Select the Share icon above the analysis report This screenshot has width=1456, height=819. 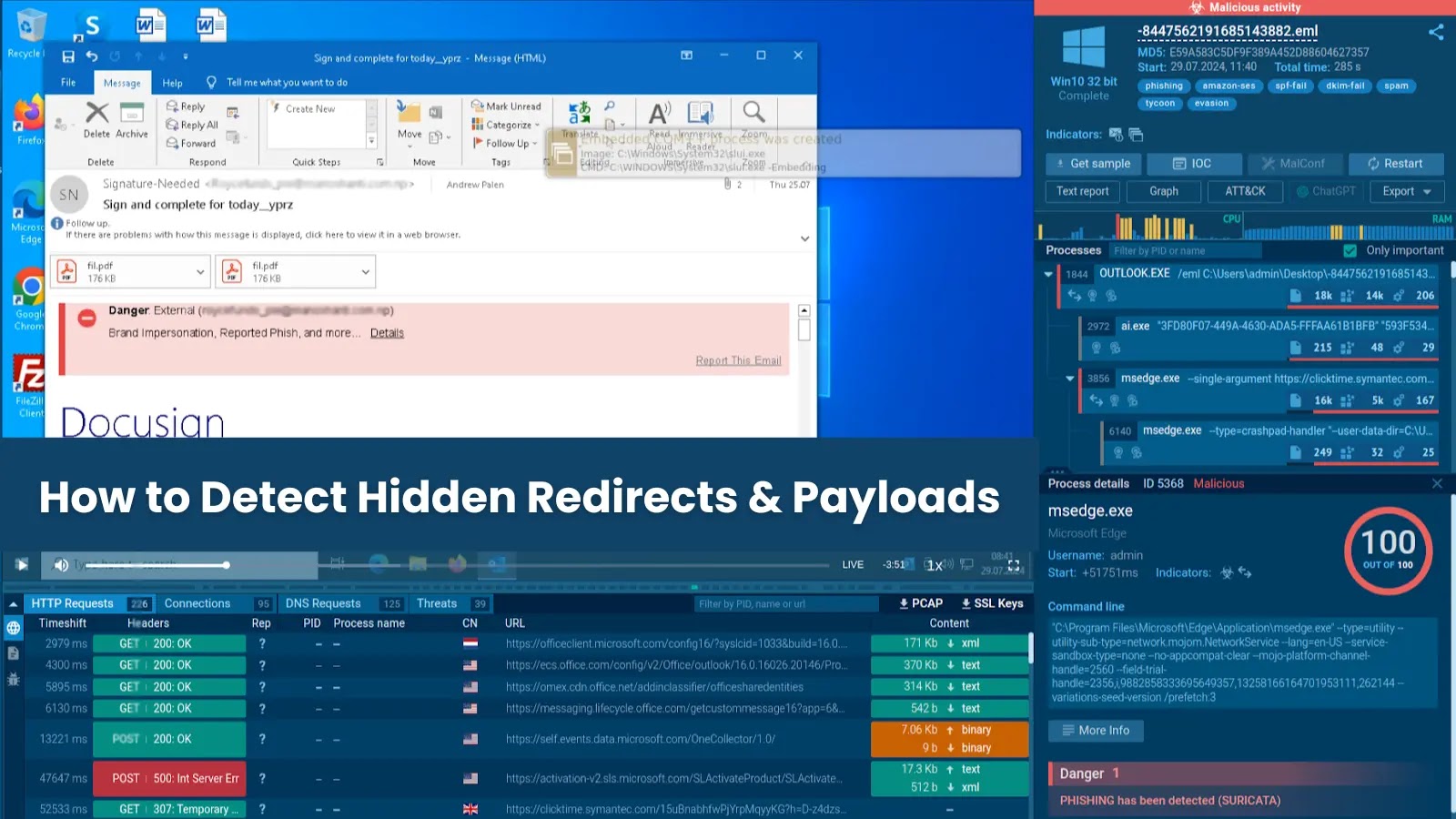1436,31
